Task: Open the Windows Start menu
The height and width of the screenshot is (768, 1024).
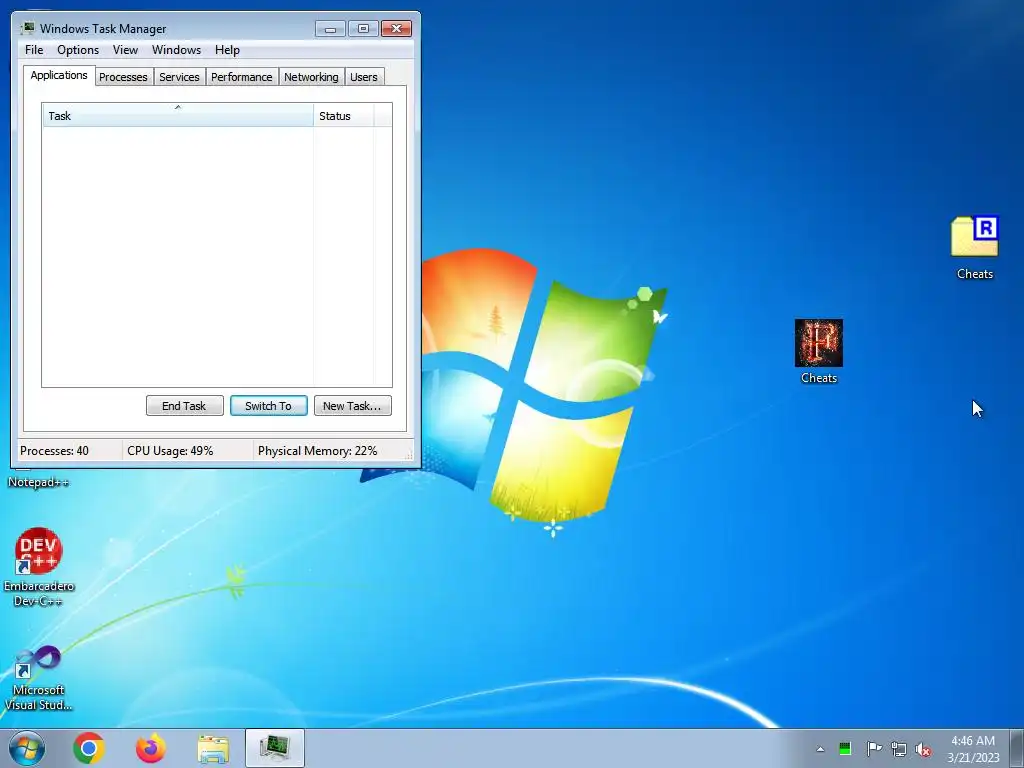Action: click(27, 748)
